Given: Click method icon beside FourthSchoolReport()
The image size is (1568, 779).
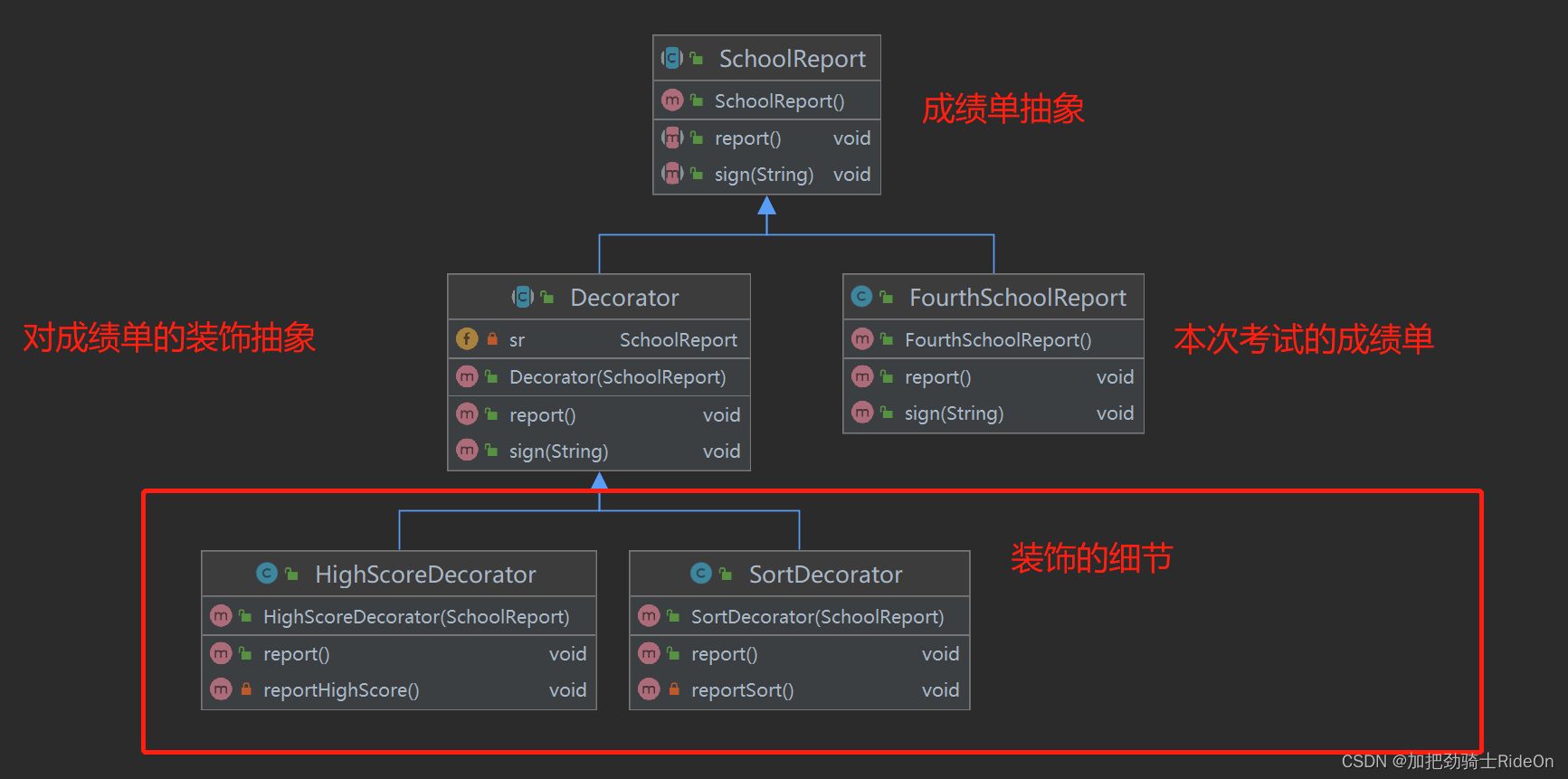Looking at the screenshot, I should point(862,339).
